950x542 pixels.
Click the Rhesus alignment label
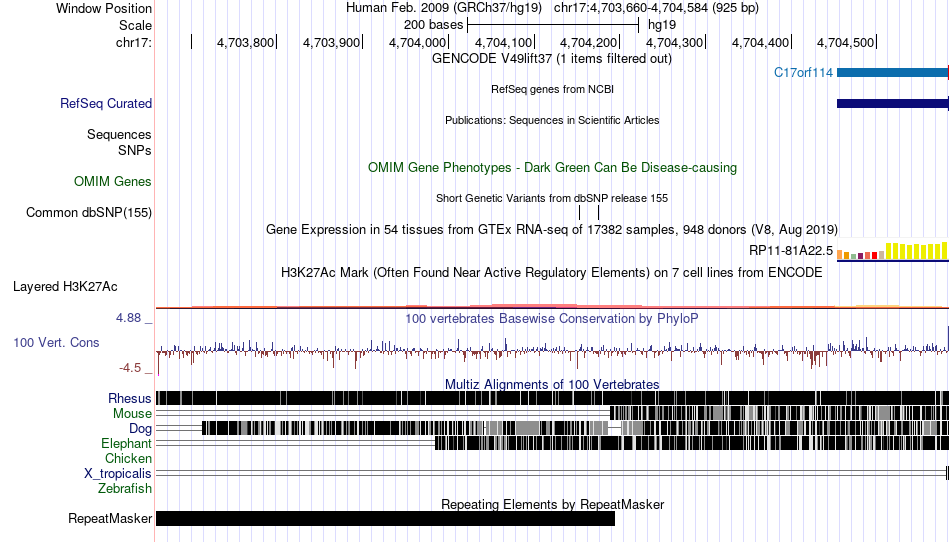click(x=130, y=398)
